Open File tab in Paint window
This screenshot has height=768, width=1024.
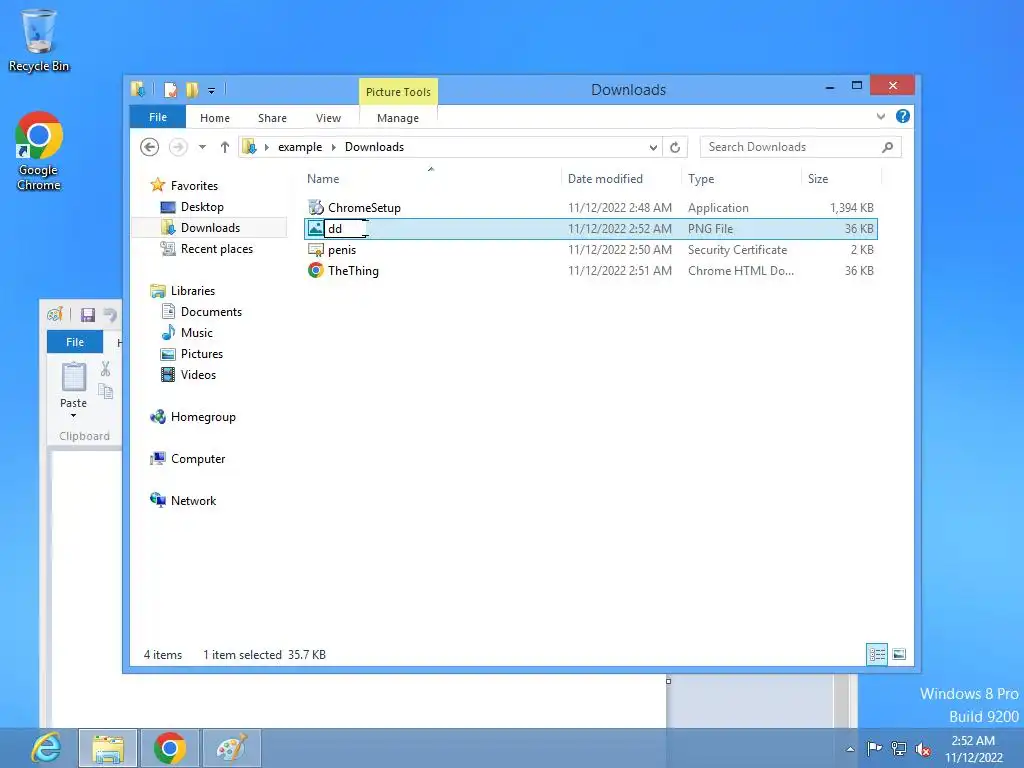pyautogui.click(x=75, y=342)
